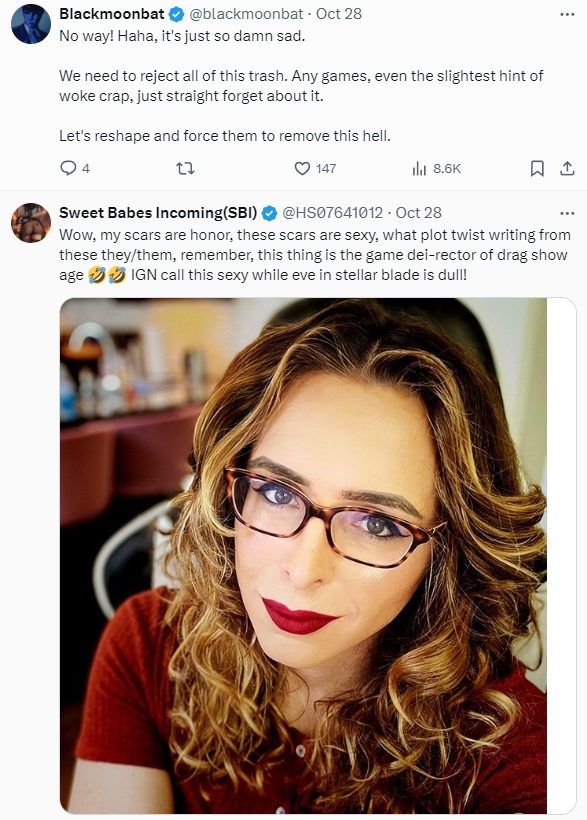Open Sweet Babes Incoming profile avatar
The height and width of the screenshot is (820, 587).
[x=31, y=223]
